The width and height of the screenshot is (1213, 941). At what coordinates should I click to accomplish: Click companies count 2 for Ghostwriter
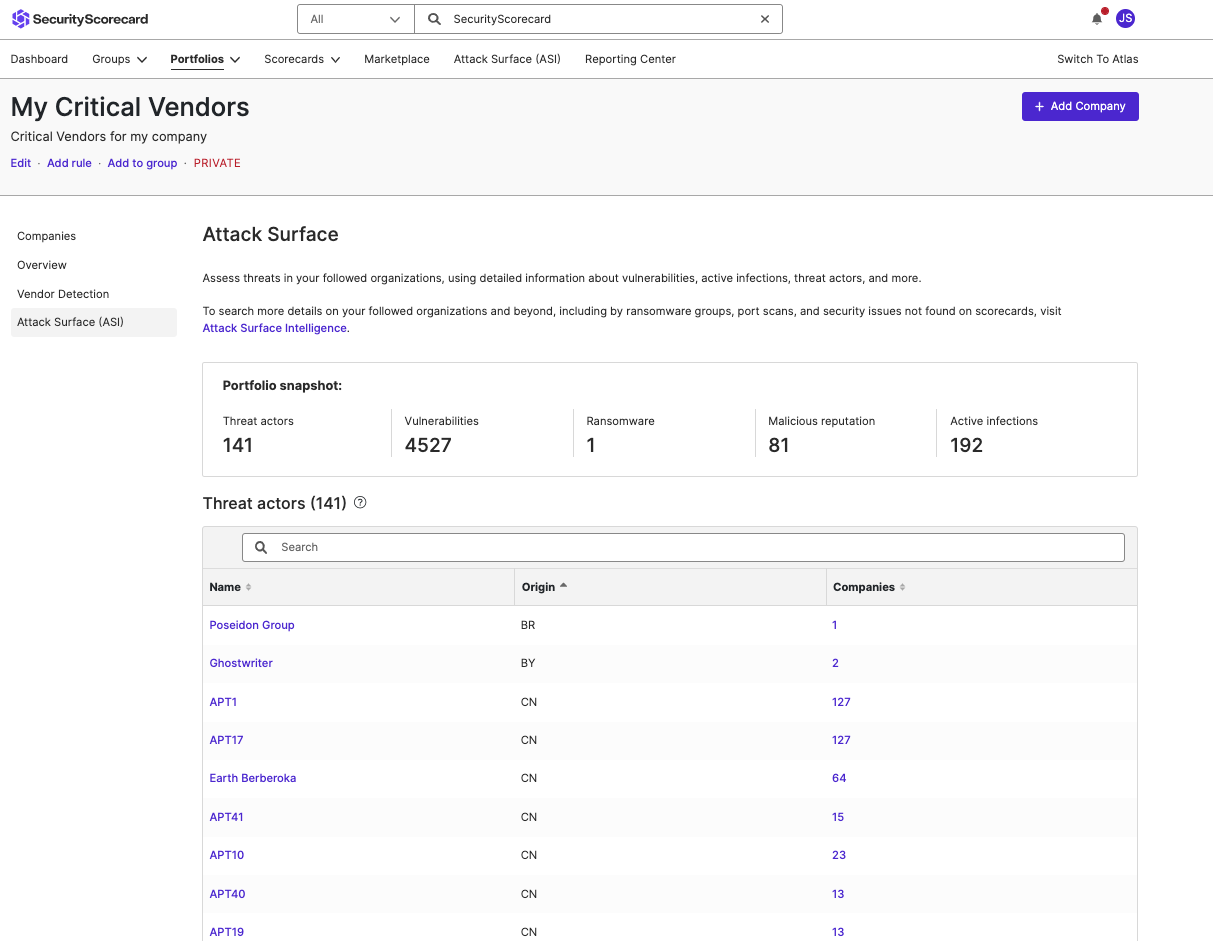coord(835,663)
